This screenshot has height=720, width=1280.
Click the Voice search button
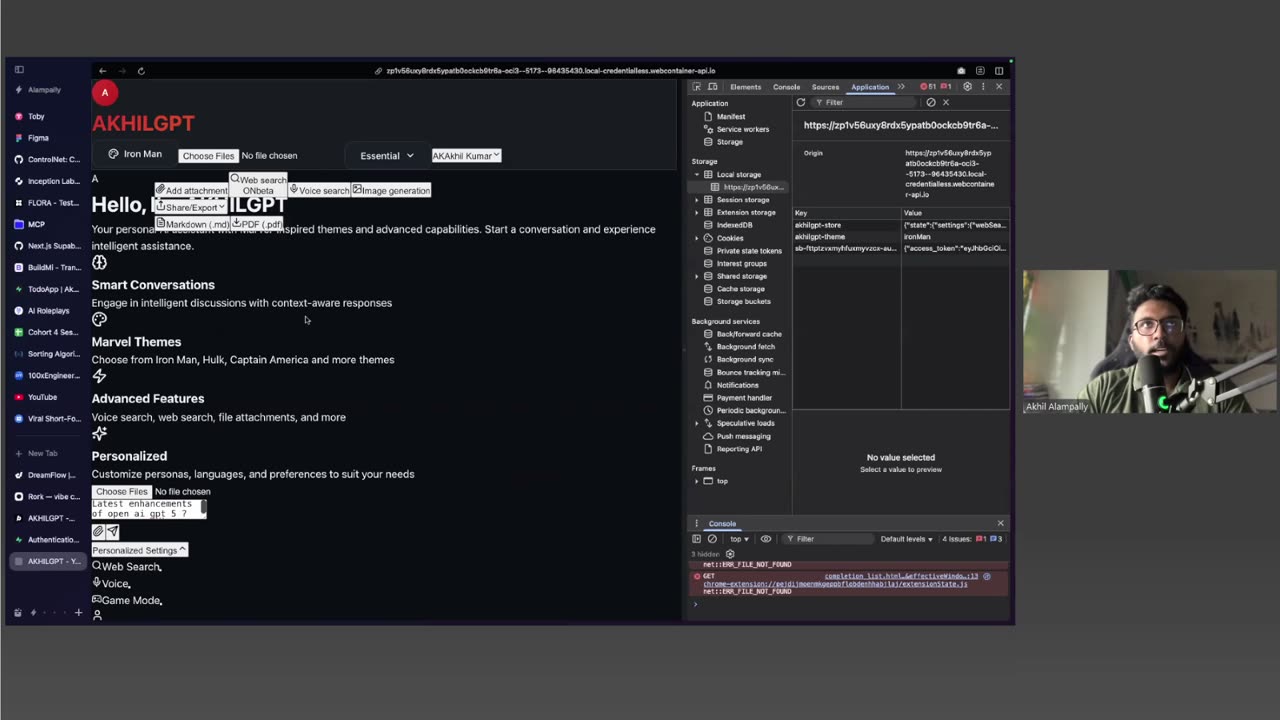click(319, 190)
